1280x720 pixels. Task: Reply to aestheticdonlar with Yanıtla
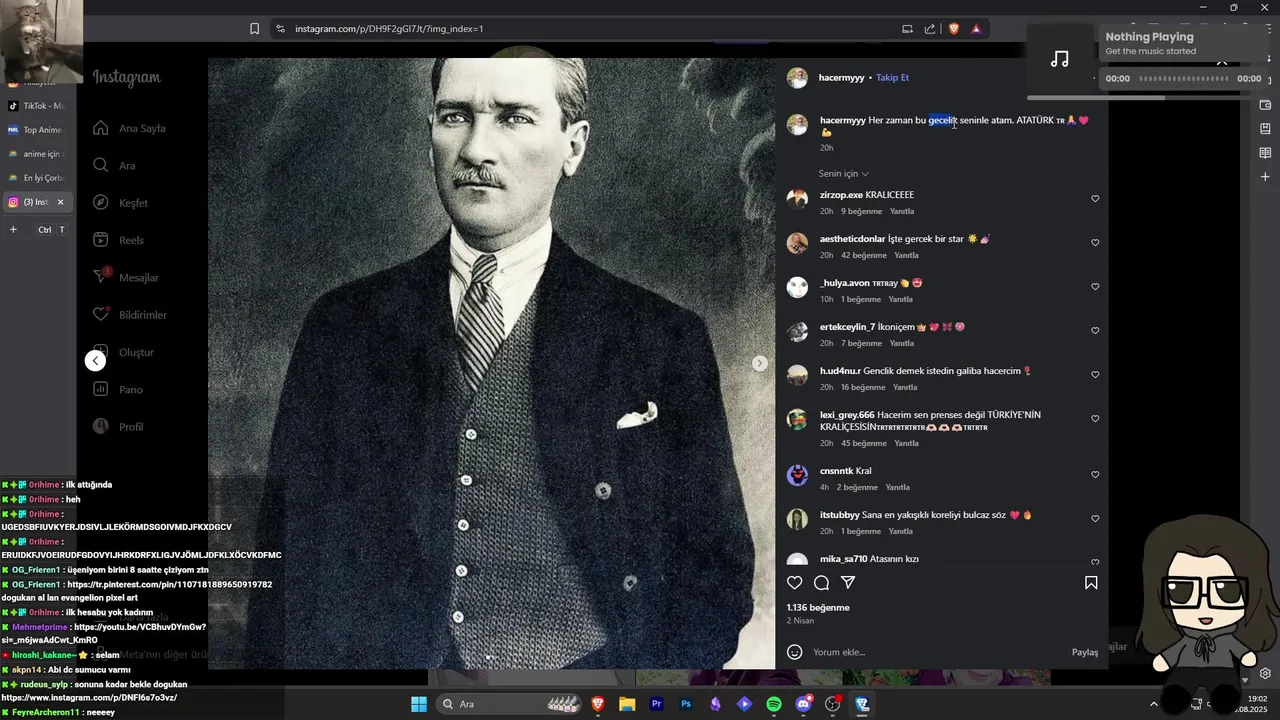pyautogui.click(x=906, y=255)
